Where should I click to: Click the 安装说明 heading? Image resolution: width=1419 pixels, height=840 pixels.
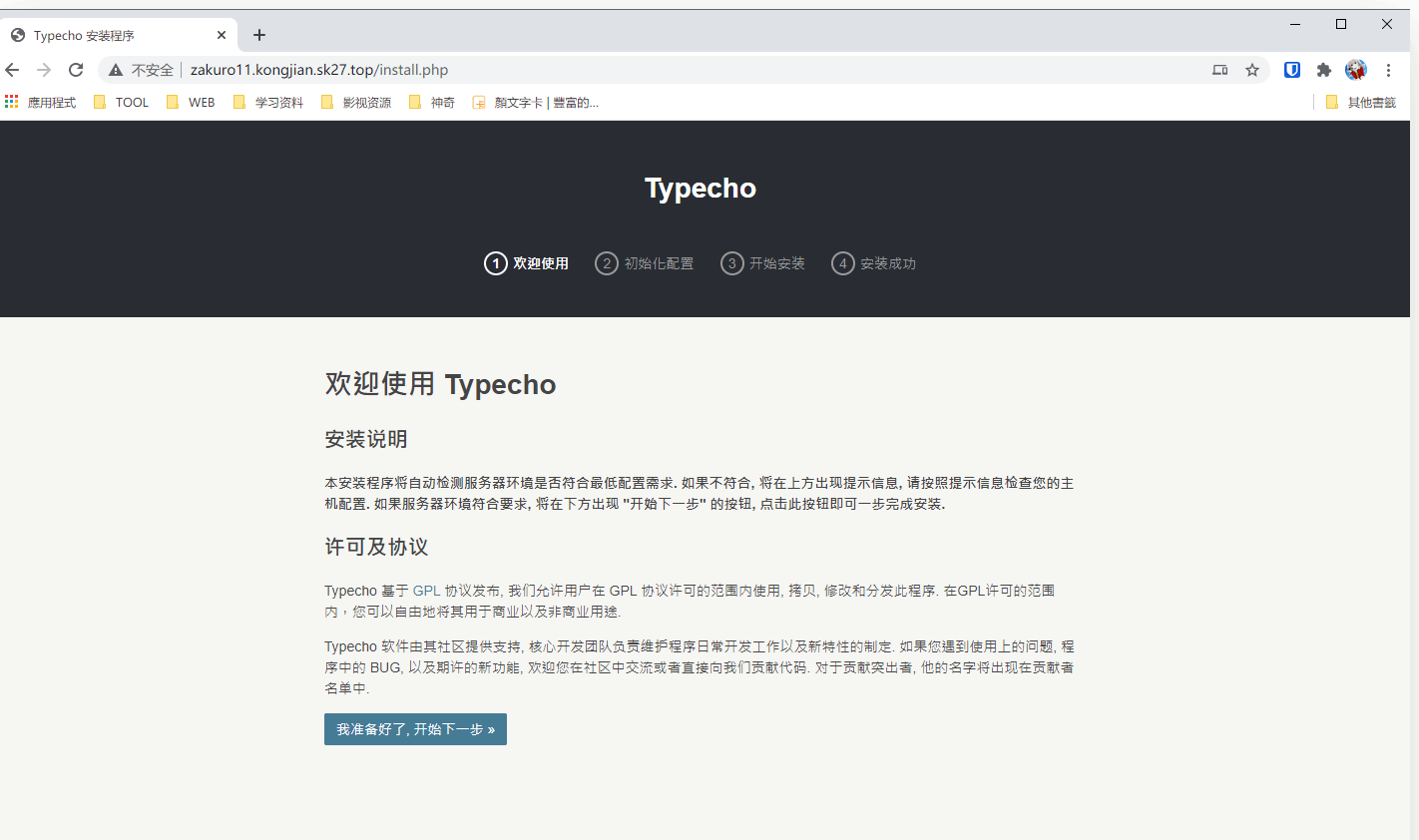[366, 439]
